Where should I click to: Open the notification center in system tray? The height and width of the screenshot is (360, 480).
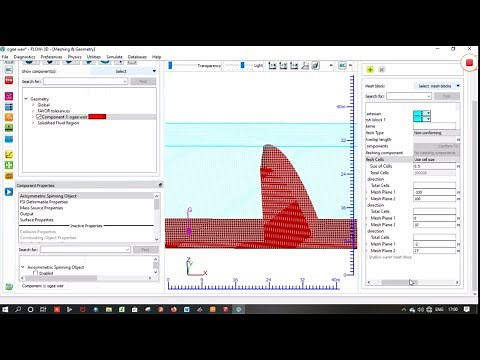[467, 309]
